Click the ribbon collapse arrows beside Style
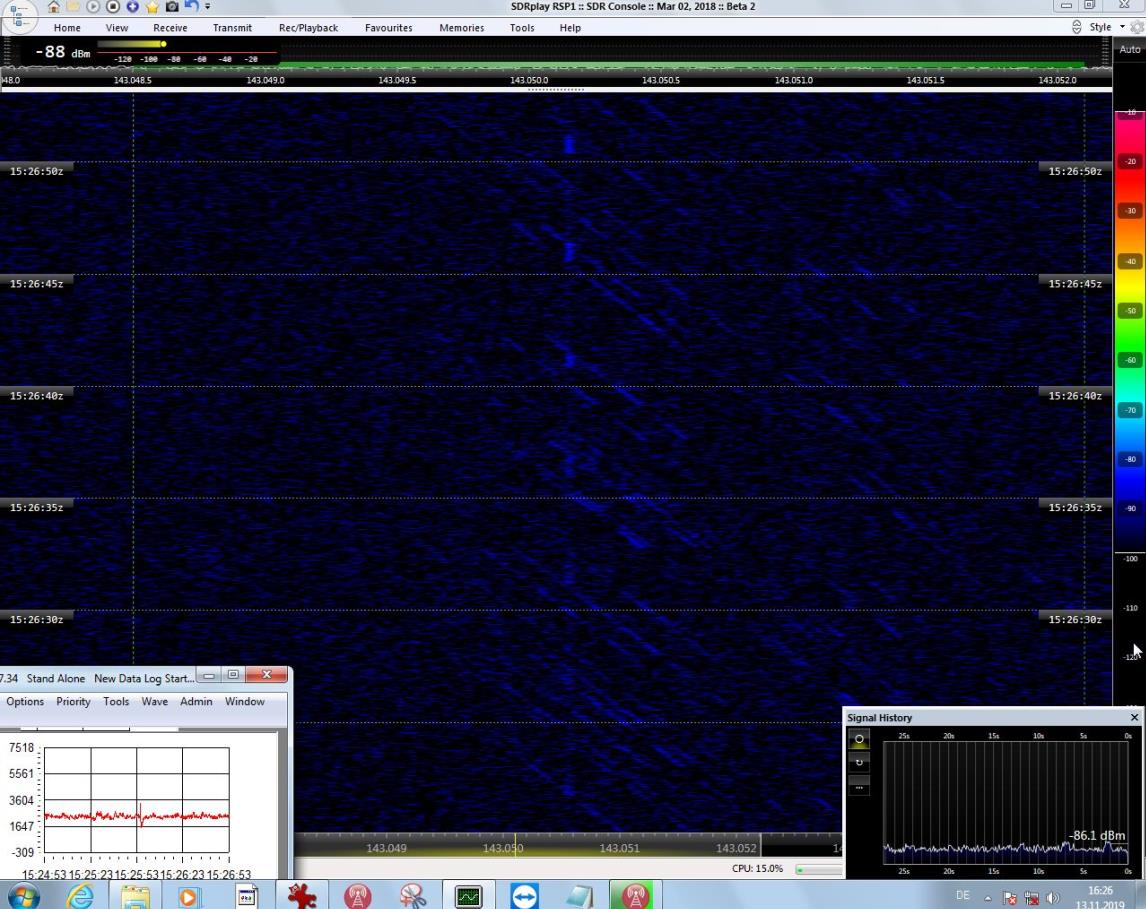 1077,27
